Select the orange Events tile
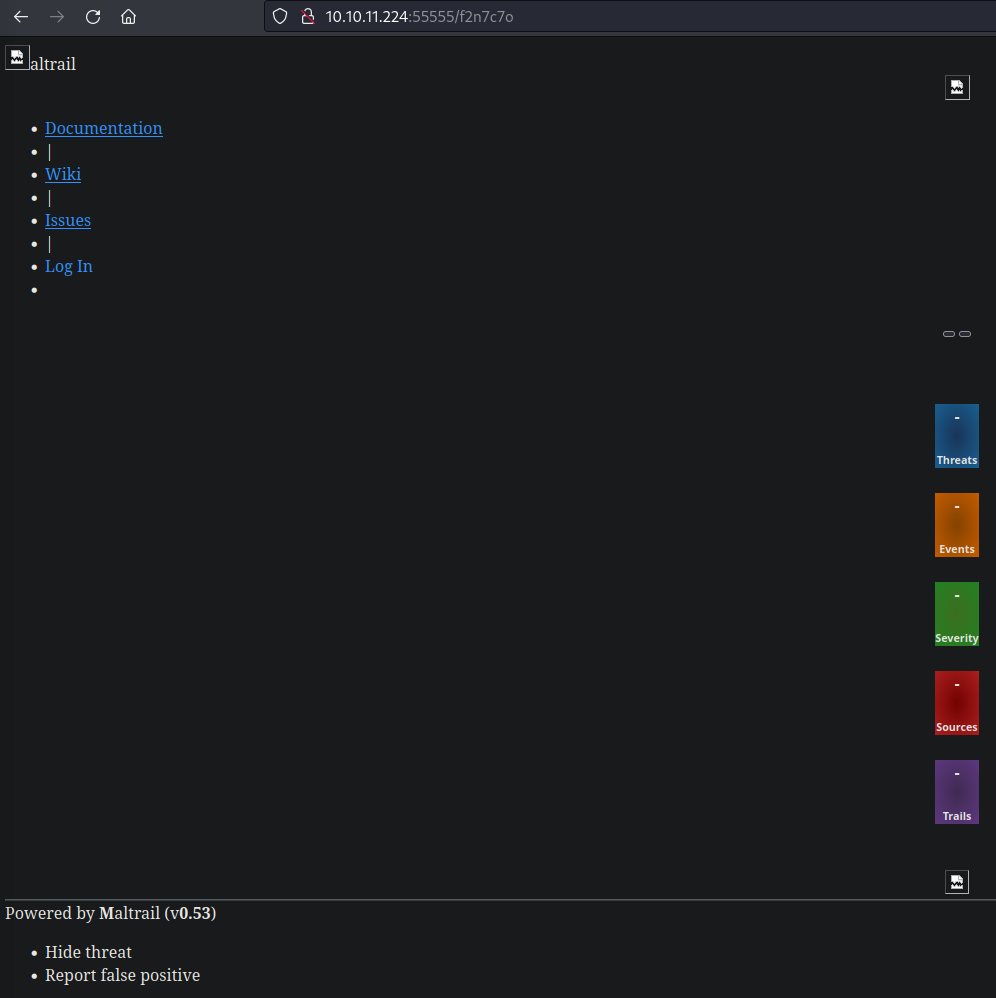 (x=956, y=525)
